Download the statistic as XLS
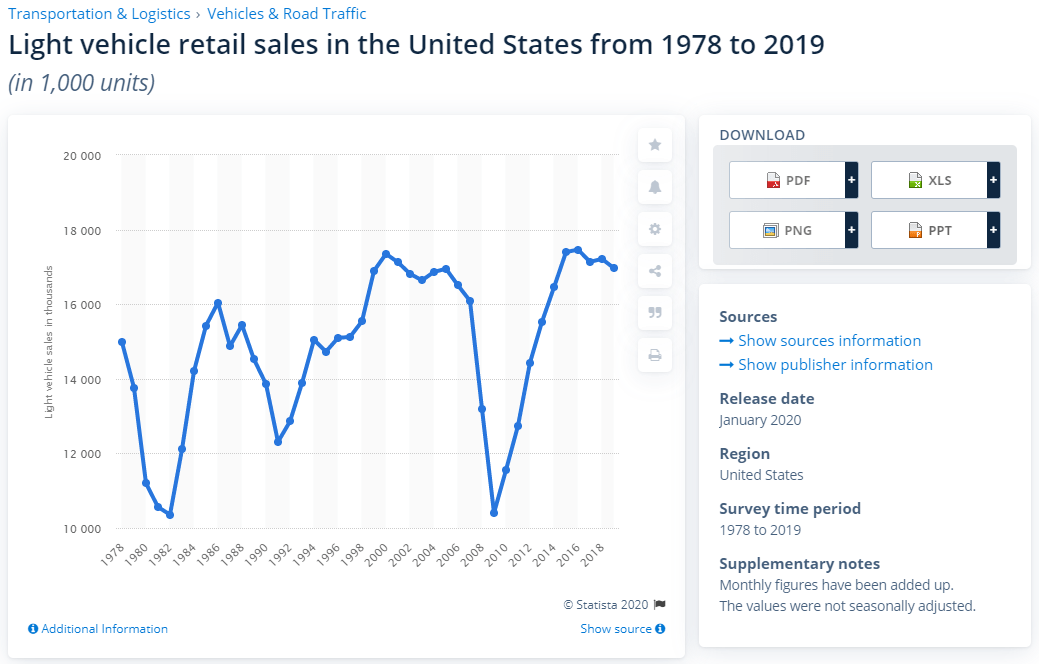The image size is (1039, 664). (929, 180)
